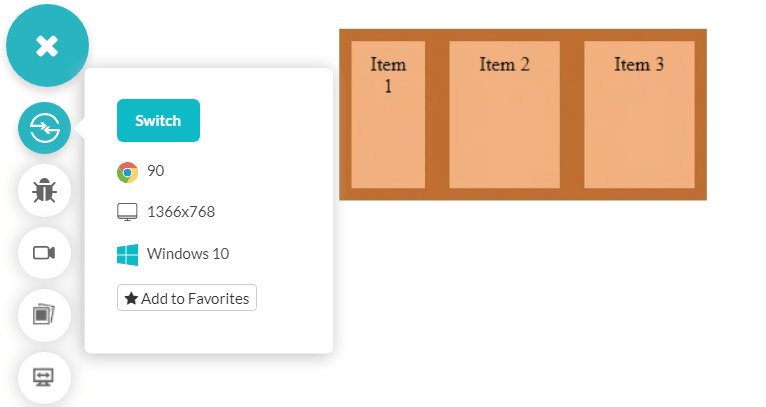Click the Chrome browser logo icon
The width and height of the screenshot is (766, 407).
127,172
